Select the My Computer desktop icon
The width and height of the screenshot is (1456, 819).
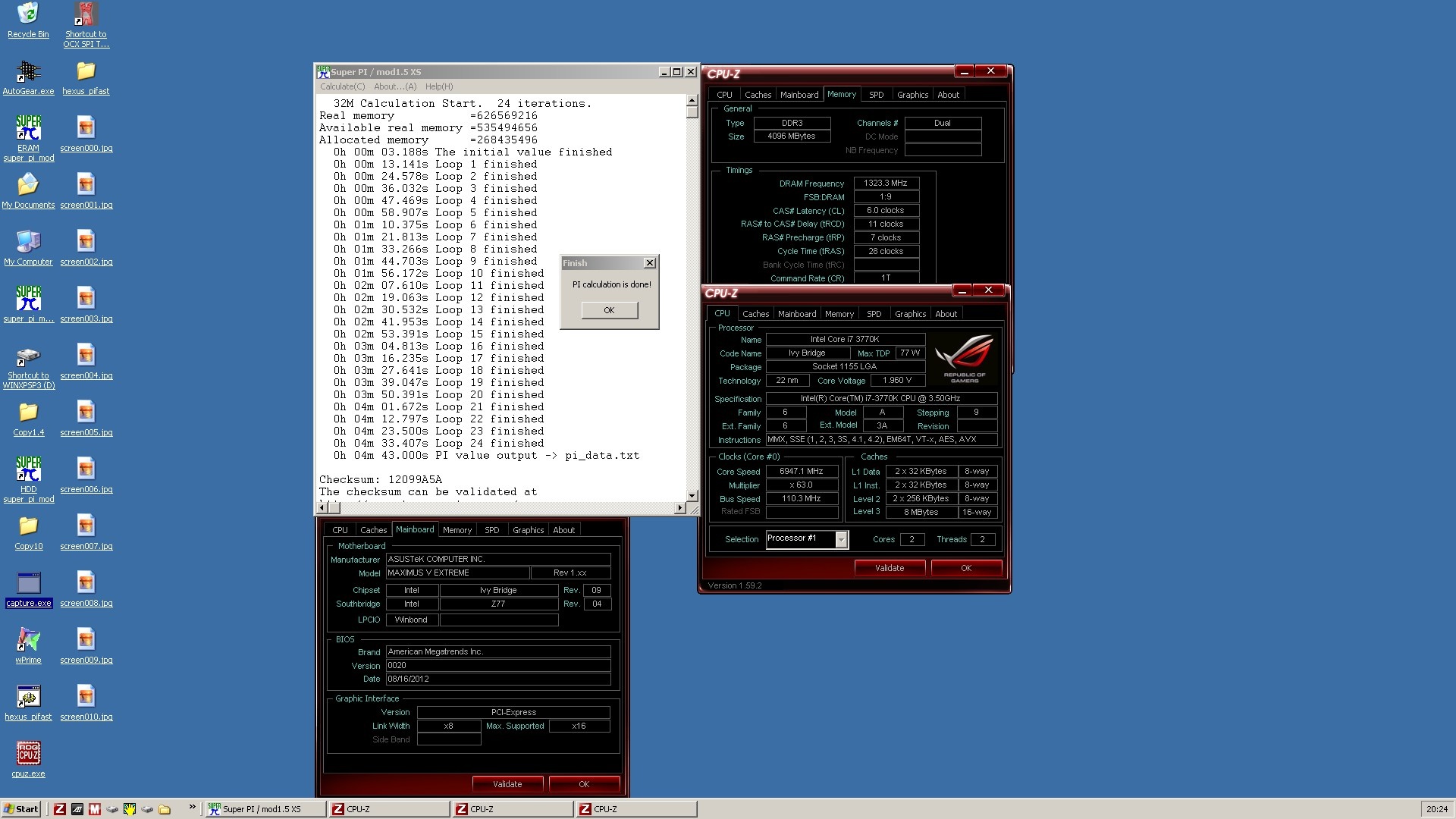pyautogui.click(x=28, y=242)
